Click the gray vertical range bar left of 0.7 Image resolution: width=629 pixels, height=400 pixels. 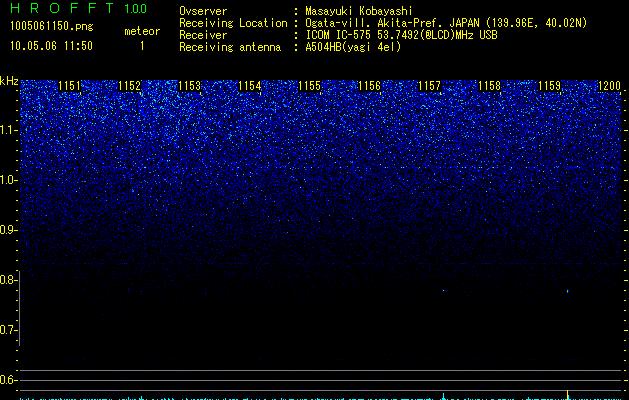[19, 308]
